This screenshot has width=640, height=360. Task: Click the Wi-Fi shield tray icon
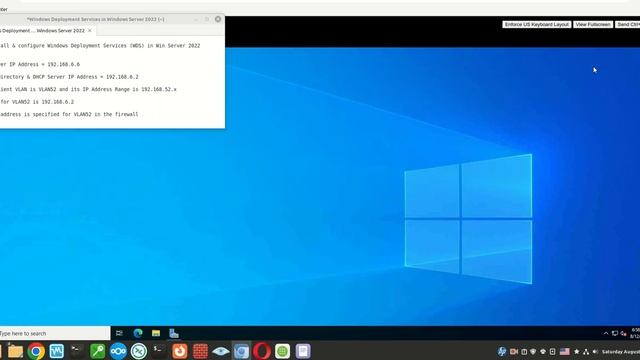pyautogui.click(x=533, y=351)
